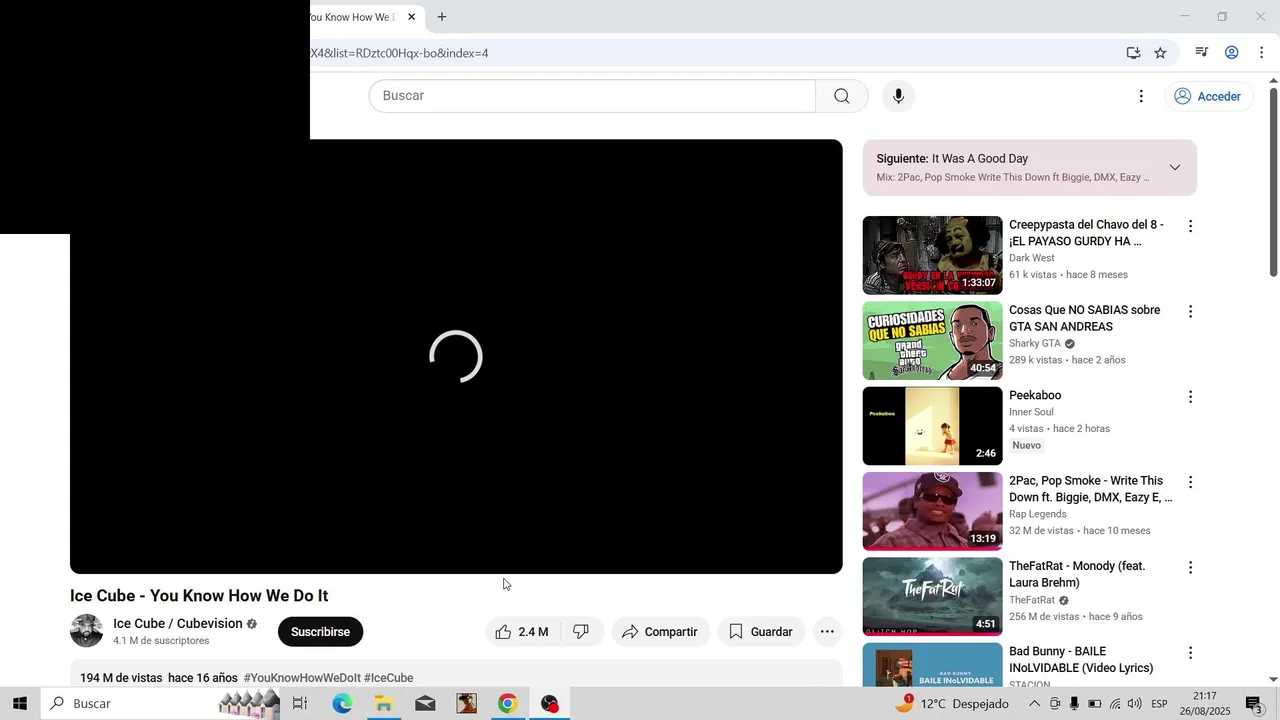
Task: Open 2Pac, Pop Smoke Write This Down title
Action: tap(1090, 489)
